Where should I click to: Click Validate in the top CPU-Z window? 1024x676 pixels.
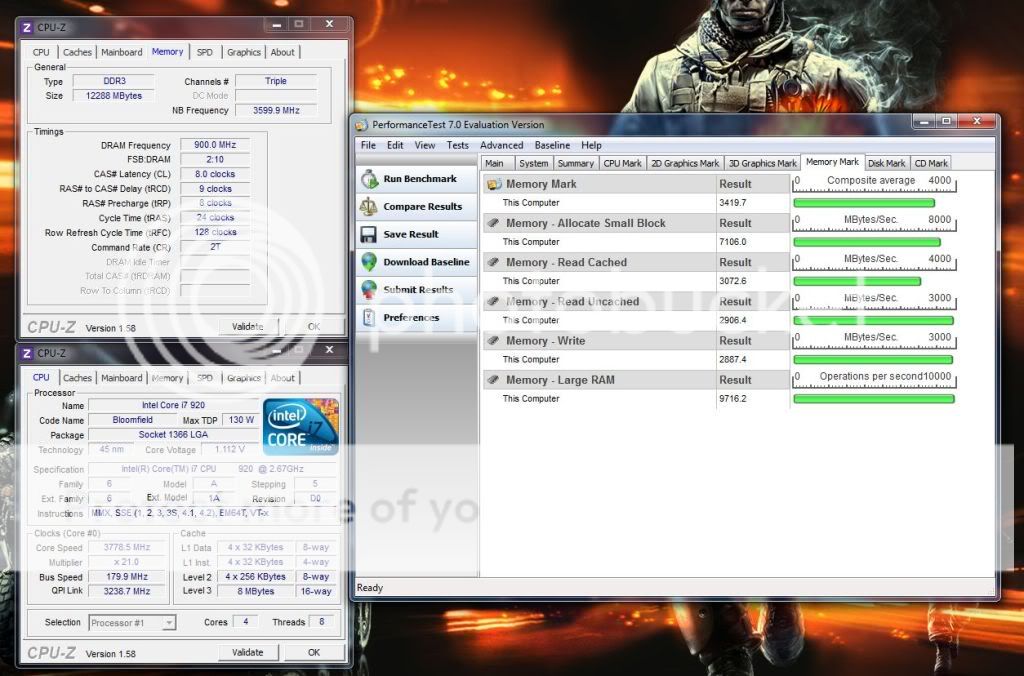tap(248, 327)
